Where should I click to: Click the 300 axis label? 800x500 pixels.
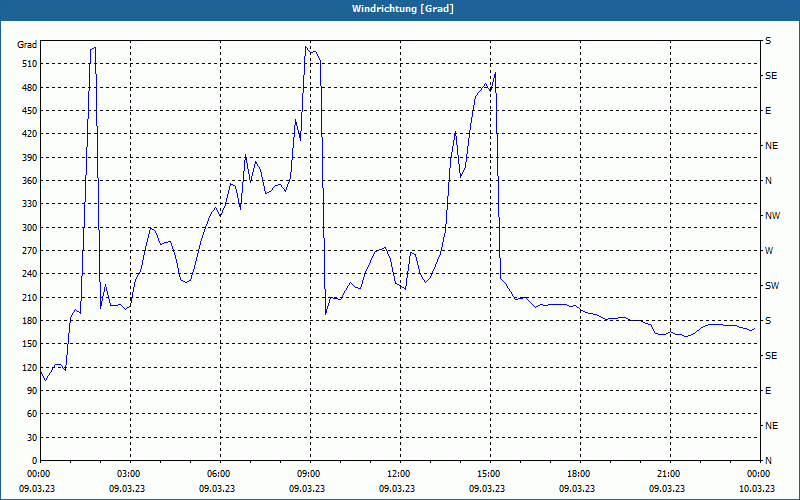coord(30,228)
